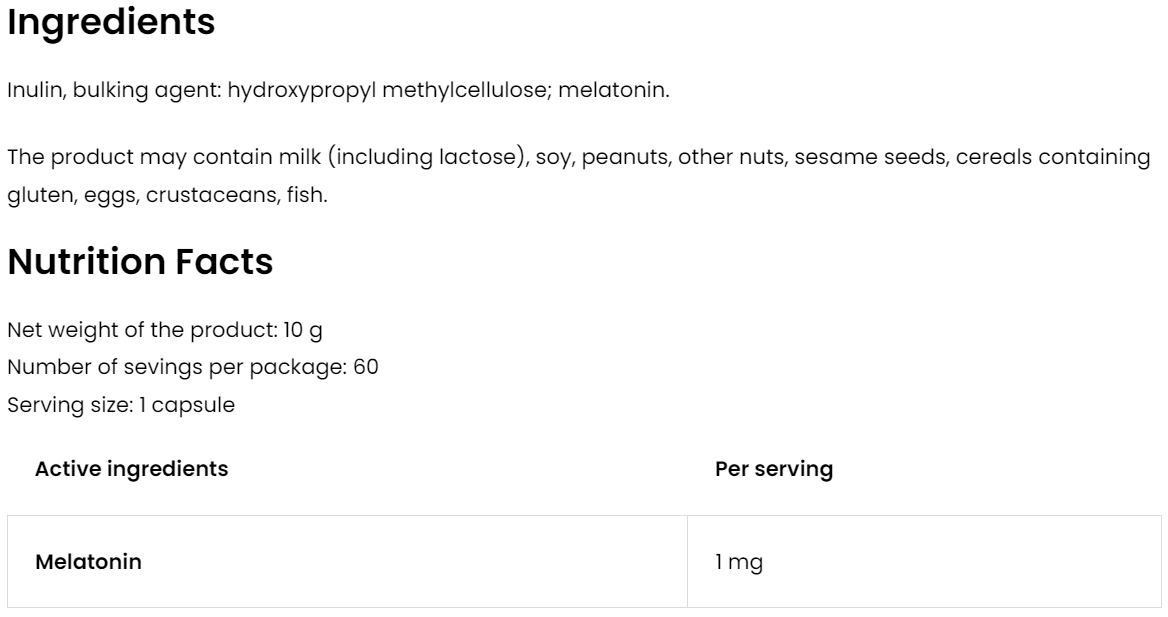The height and width of the screenshot is (617, 1168).
Task: Click the Ingredients heading
Action: [111, 23]
